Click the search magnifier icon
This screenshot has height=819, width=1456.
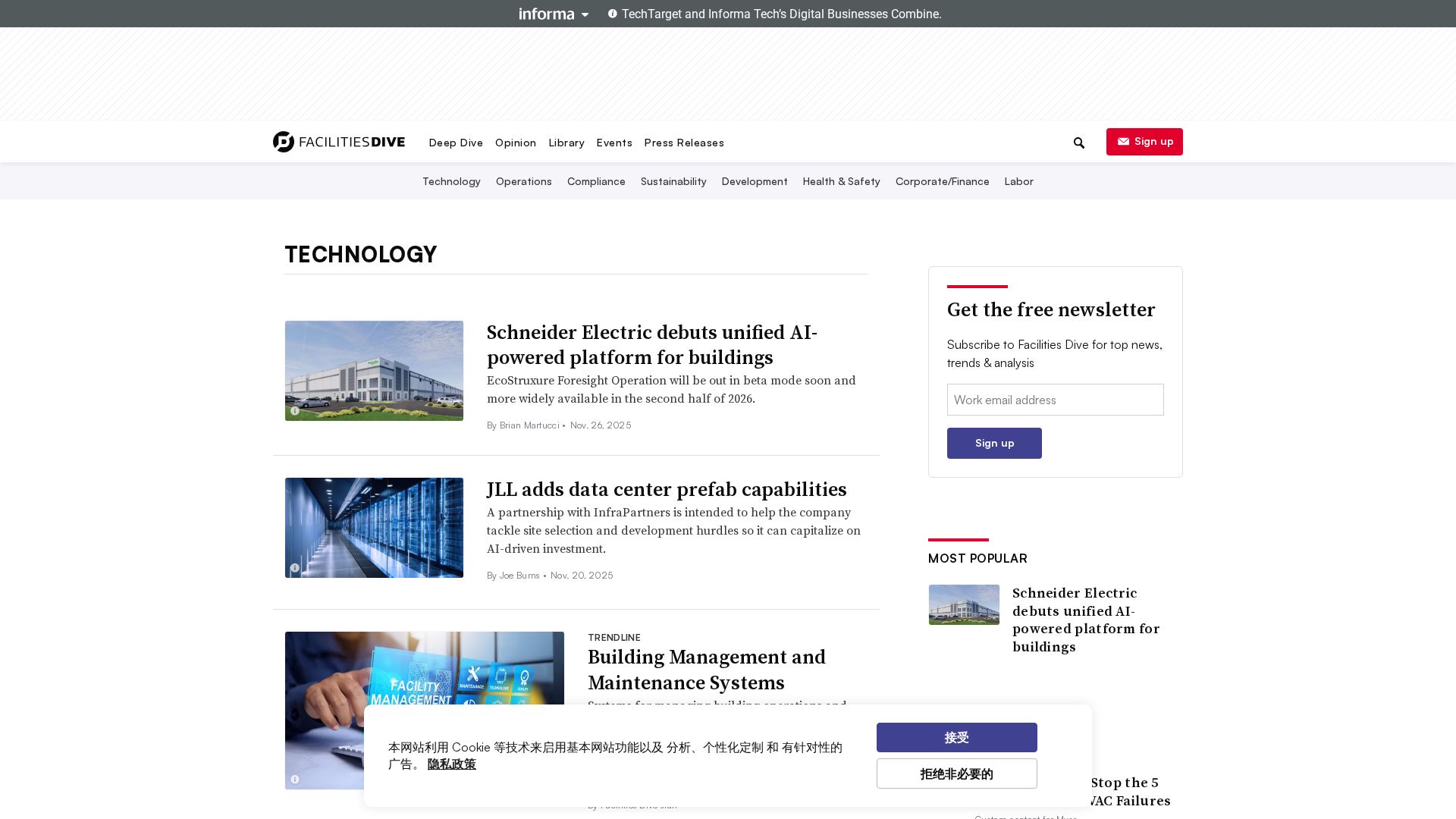(1079, 143)
